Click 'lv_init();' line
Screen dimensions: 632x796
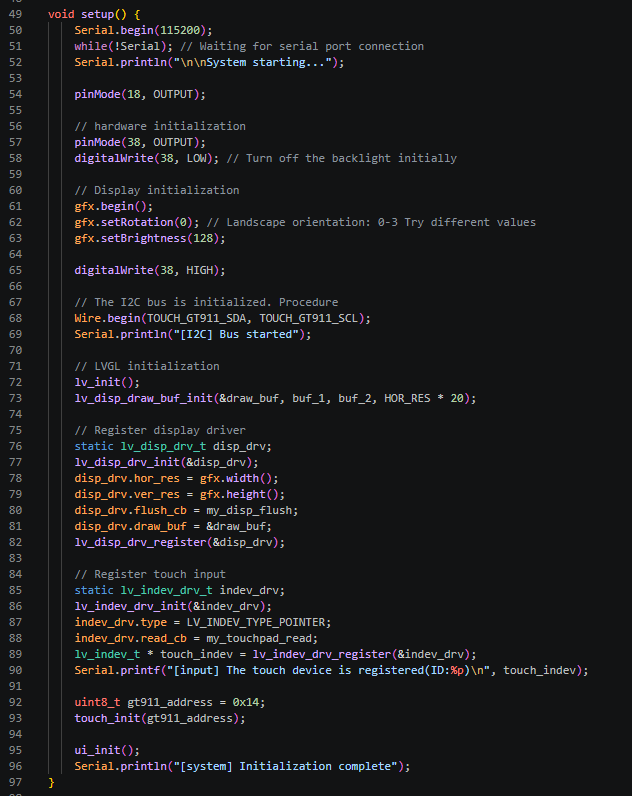(x=107, y=382)
